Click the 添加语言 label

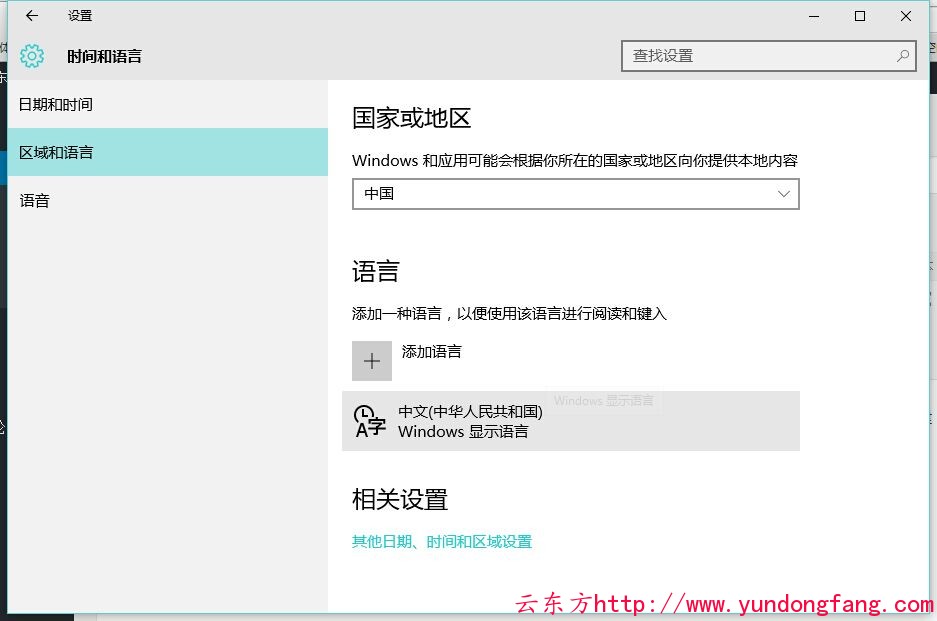click(431, 352)
